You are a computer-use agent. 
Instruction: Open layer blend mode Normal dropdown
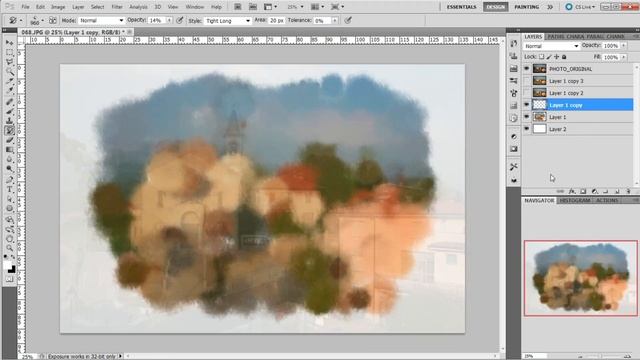(551, 46)
